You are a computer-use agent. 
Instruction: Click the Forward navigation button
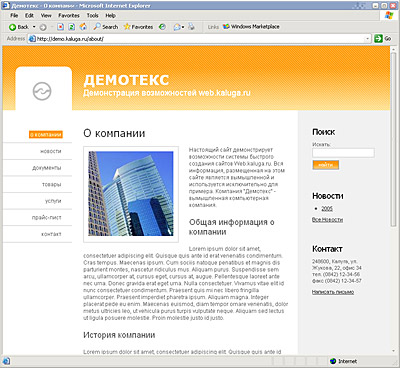(43, 27)
